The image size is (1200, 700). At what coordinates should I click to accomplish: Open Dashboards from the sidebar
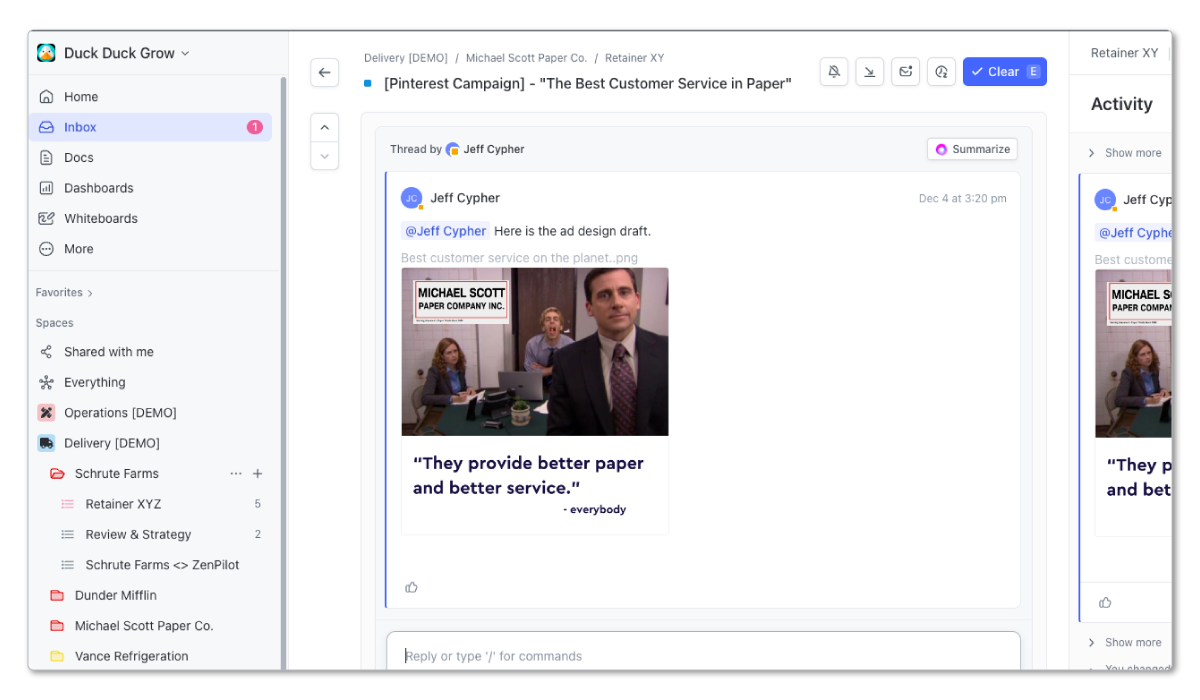click(150, 188)
